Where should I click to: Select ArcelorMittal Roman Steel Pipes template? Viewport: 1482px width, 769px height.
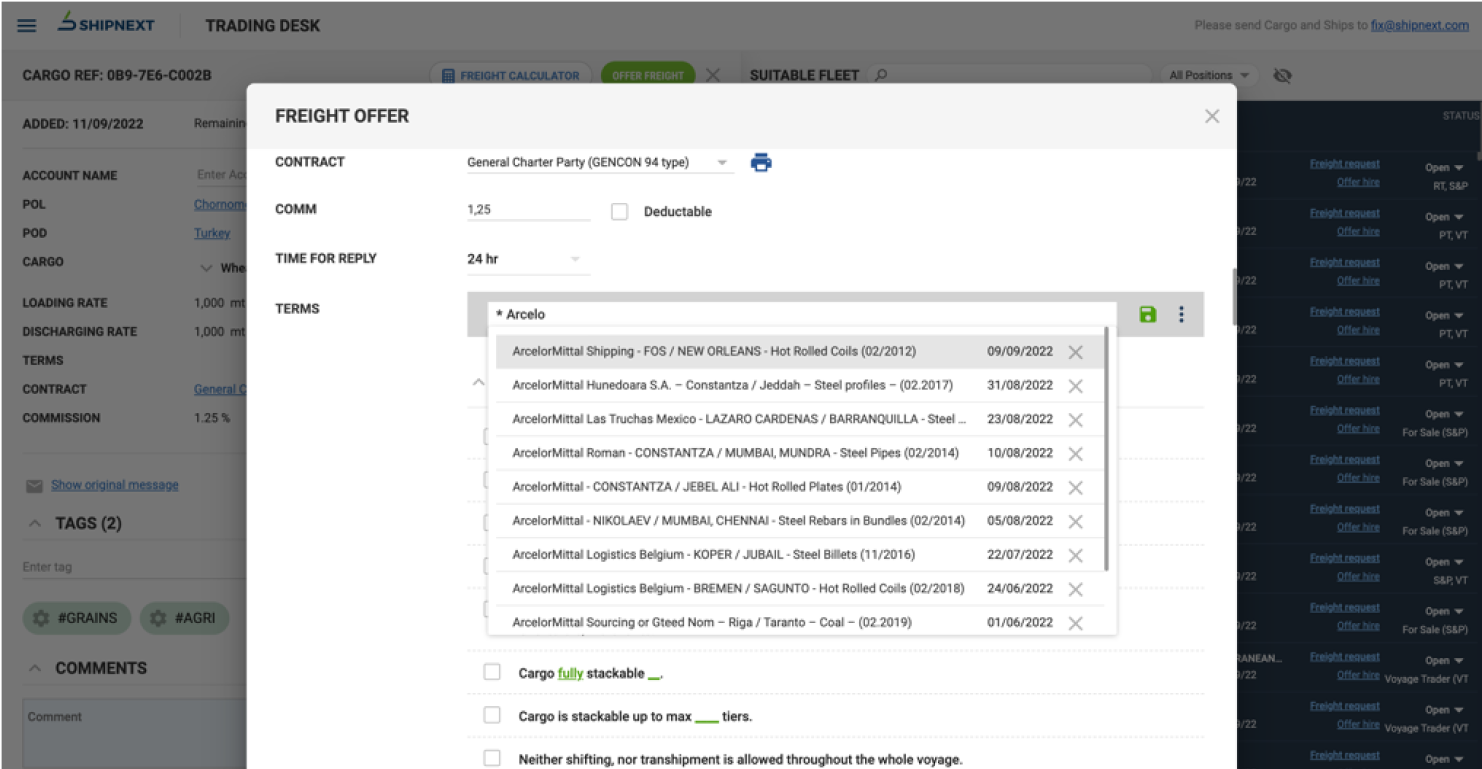pyautogui.click(x=800, y=454)
